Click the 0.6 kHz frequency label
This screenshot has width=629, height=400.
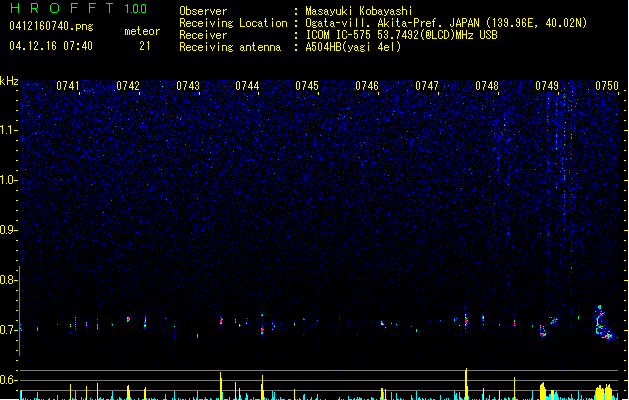(9, 380)
